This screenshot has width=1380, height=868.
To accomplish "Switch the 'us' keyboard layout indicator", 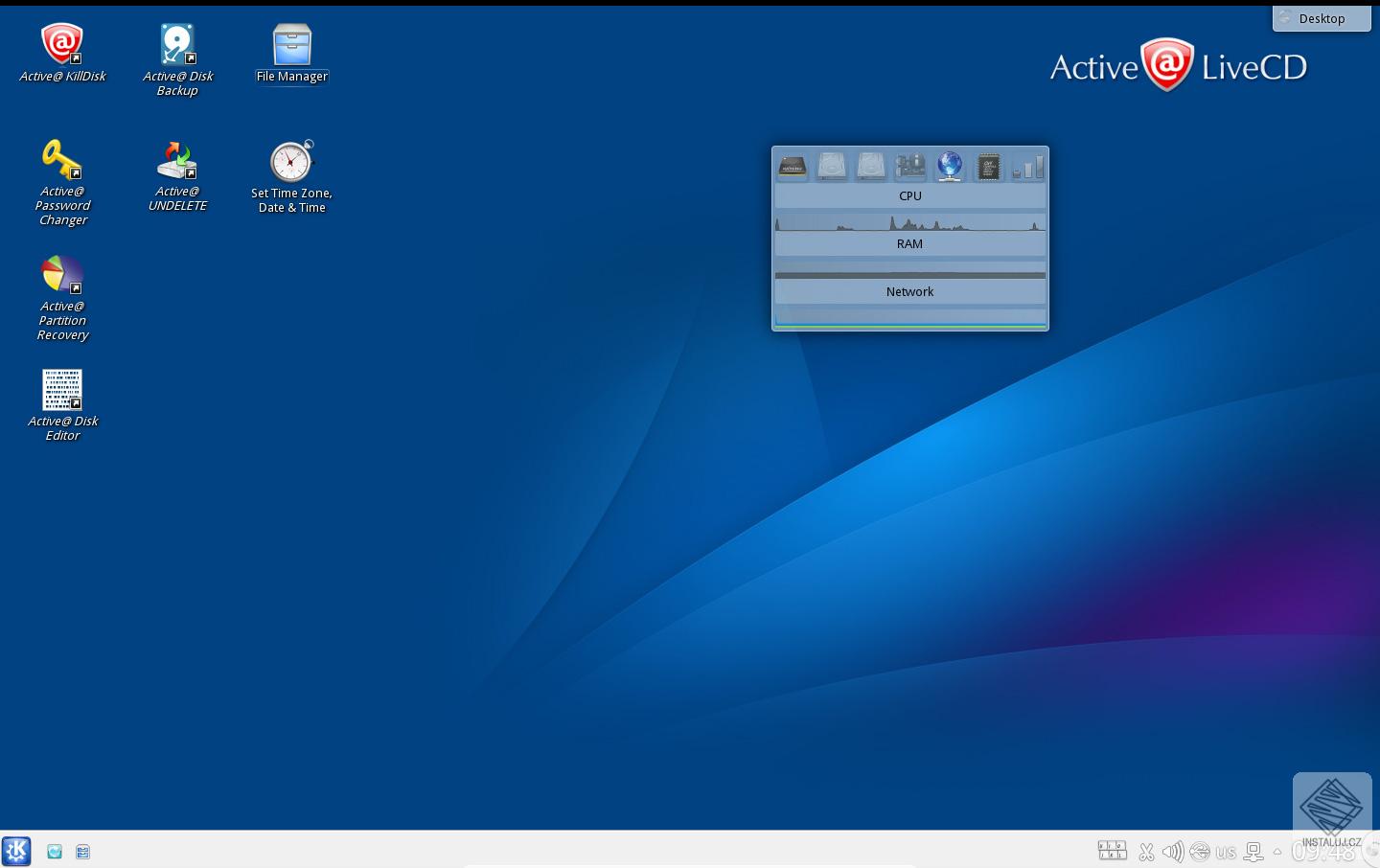I will [x=1226, y=851].
